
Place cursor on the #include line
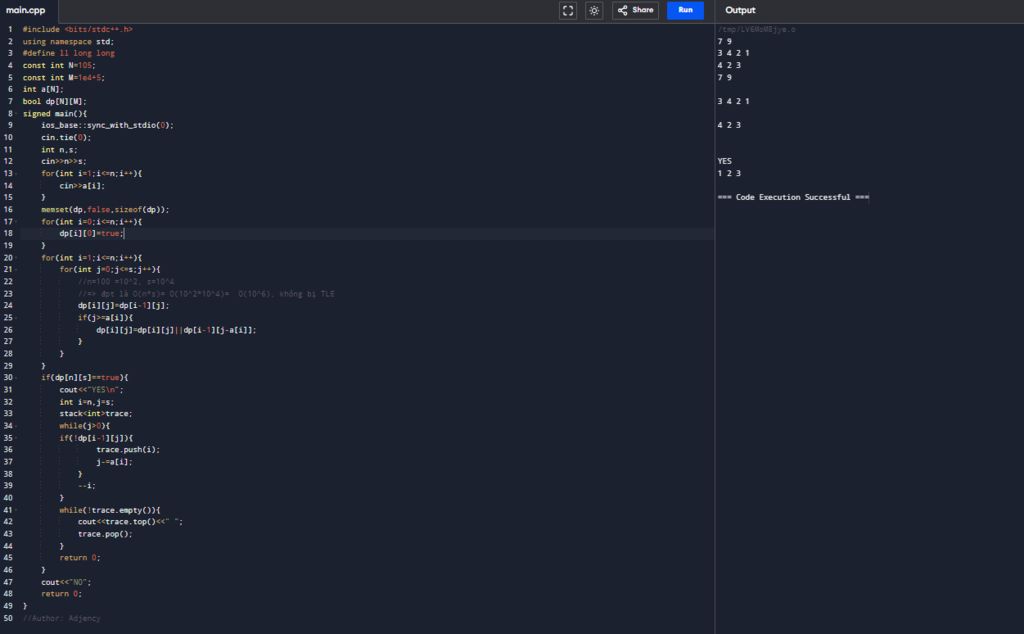point(77,30)
